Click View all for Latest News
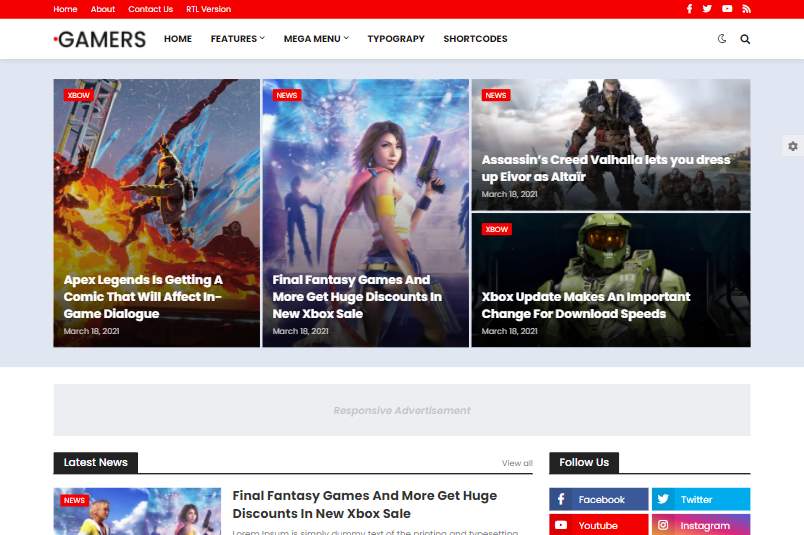The image size is (804, 535). [517, 463]
